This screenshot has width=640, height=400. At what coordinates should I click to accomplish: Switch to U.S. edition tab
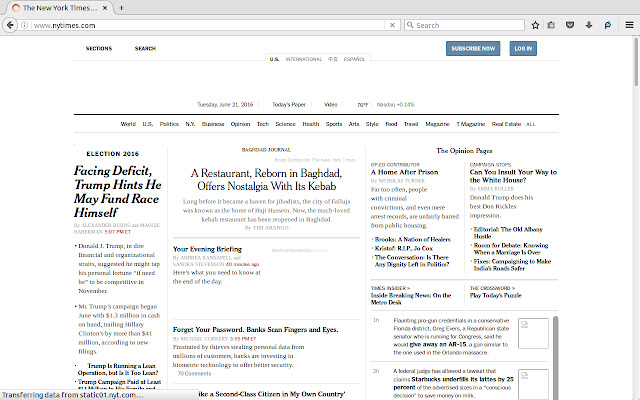pos(274,59)
